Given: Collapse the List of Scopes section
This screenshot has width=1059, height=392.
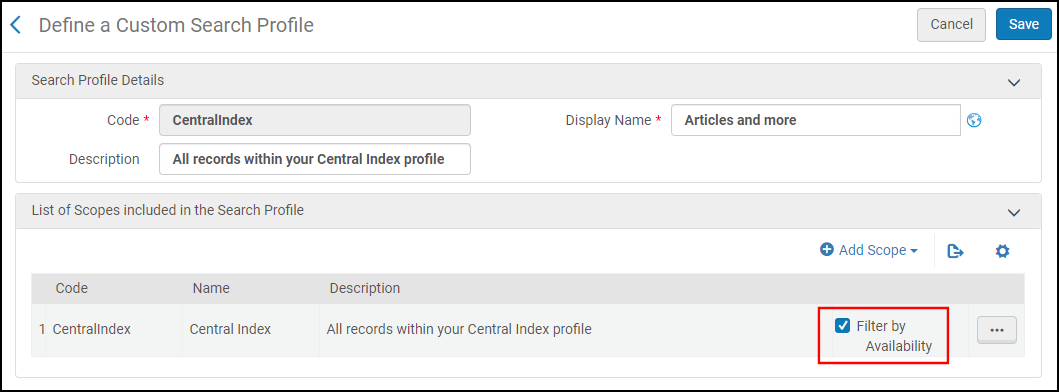Looking at the screenshot, I should [x=1013, y=212].
